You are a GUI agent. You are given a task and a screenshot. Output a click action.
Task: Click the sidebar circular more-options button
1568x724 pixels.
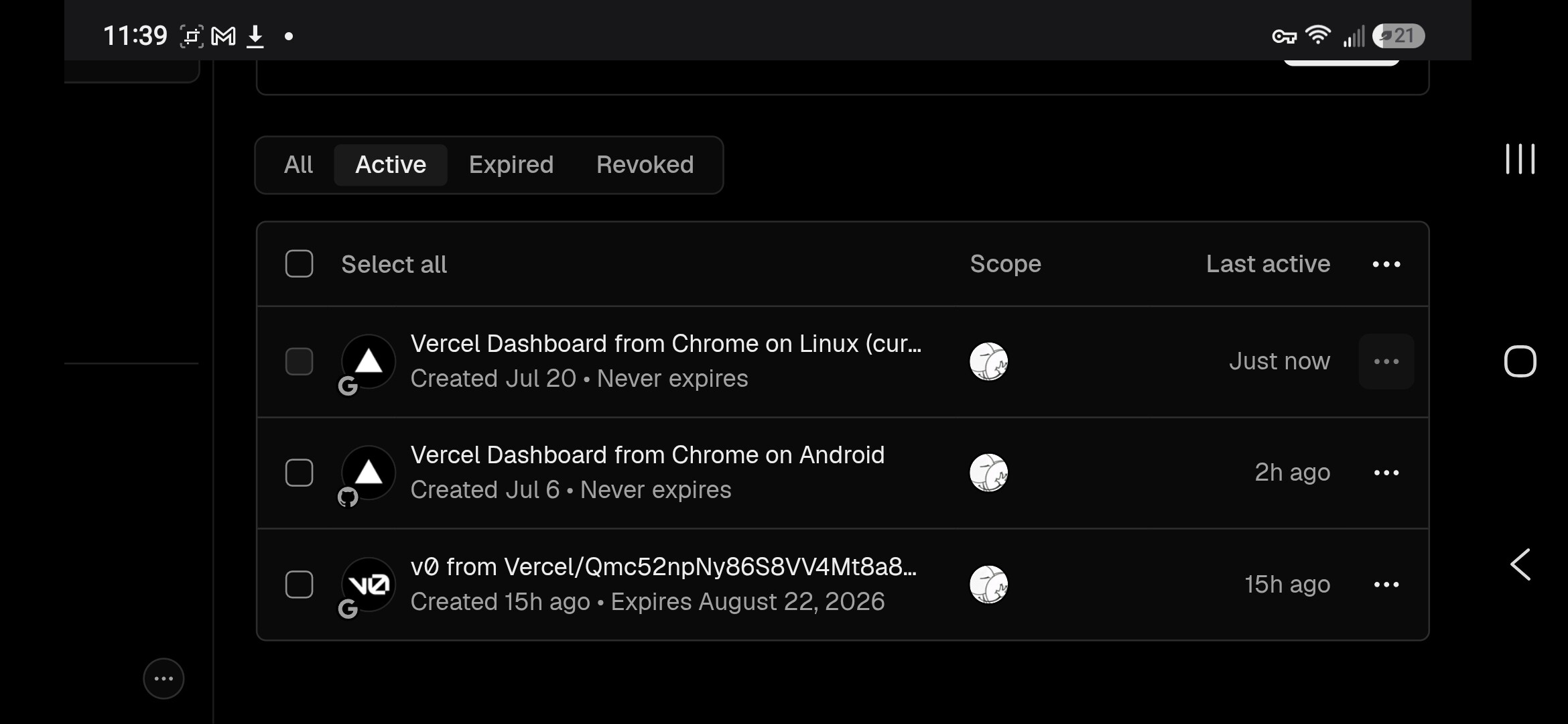tap(164, 678)
